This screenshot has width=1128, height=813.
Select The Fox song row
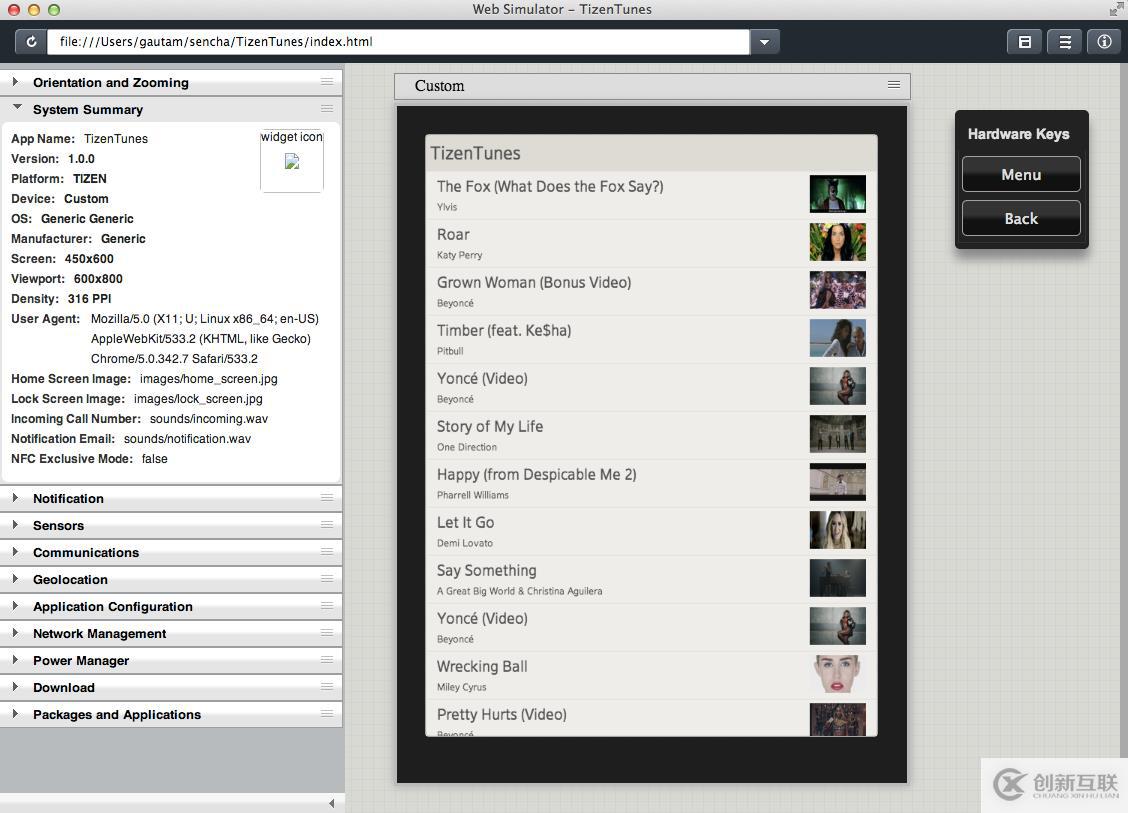[x=651, y=195]
